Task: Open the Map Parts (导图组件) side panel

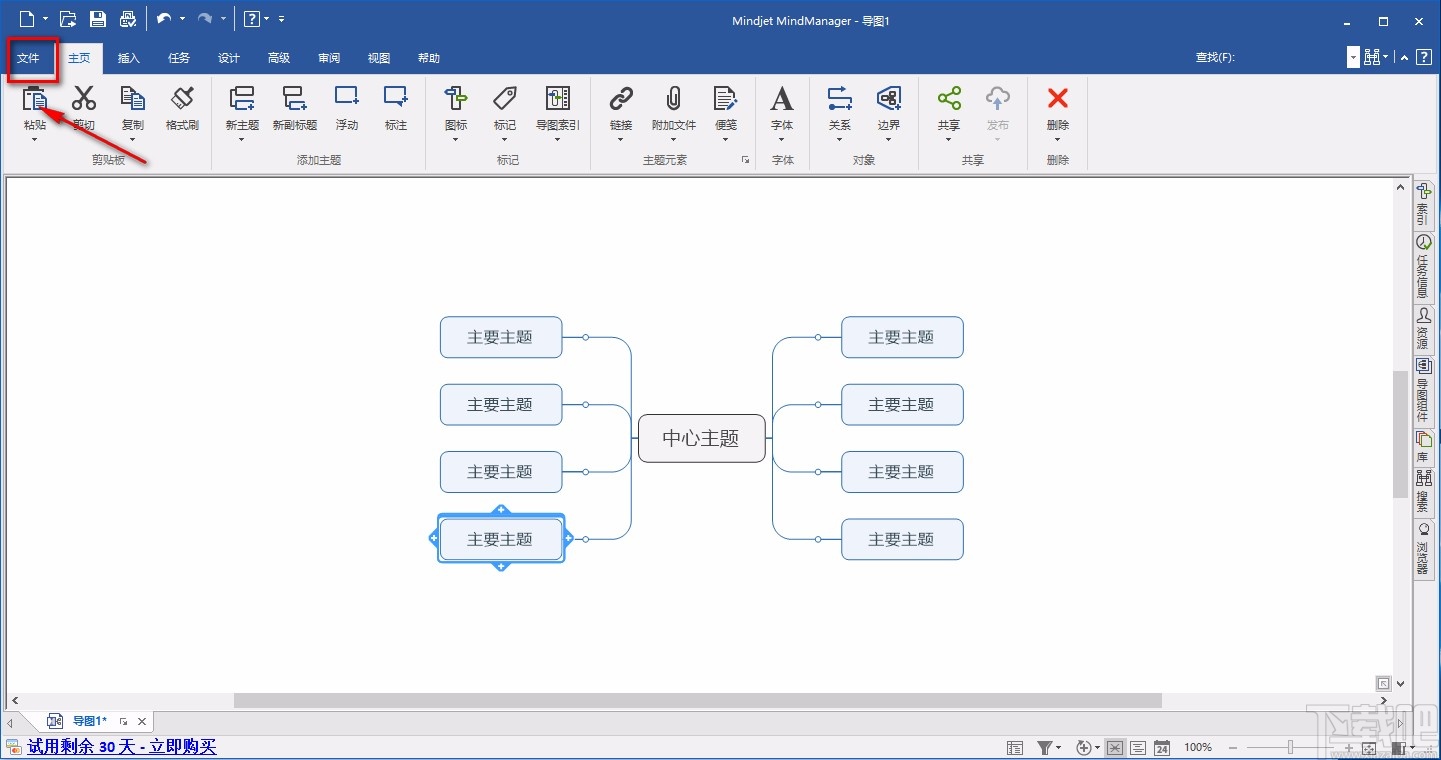Action: [x=1423, y=391]
